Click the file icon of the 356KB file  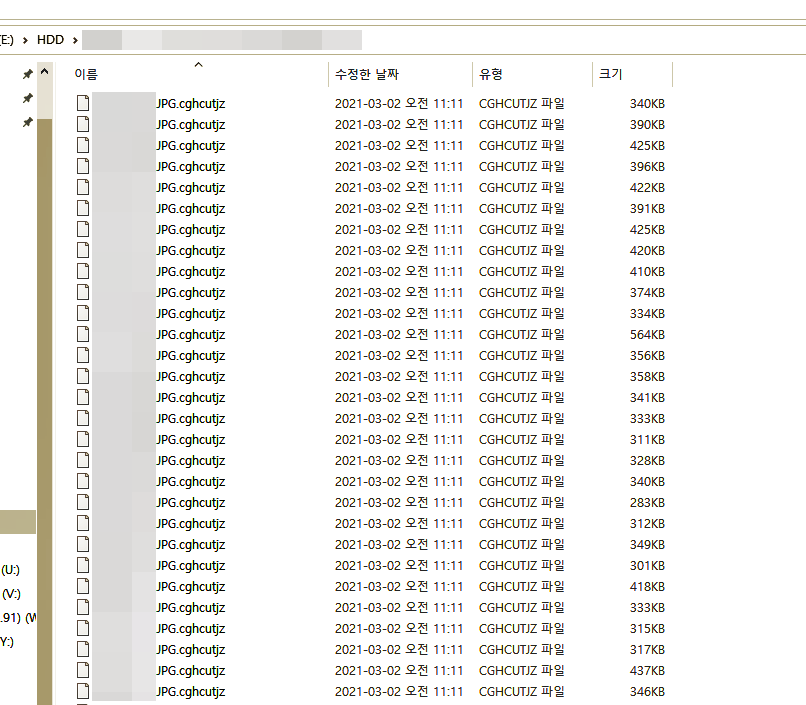coord(83,356)
